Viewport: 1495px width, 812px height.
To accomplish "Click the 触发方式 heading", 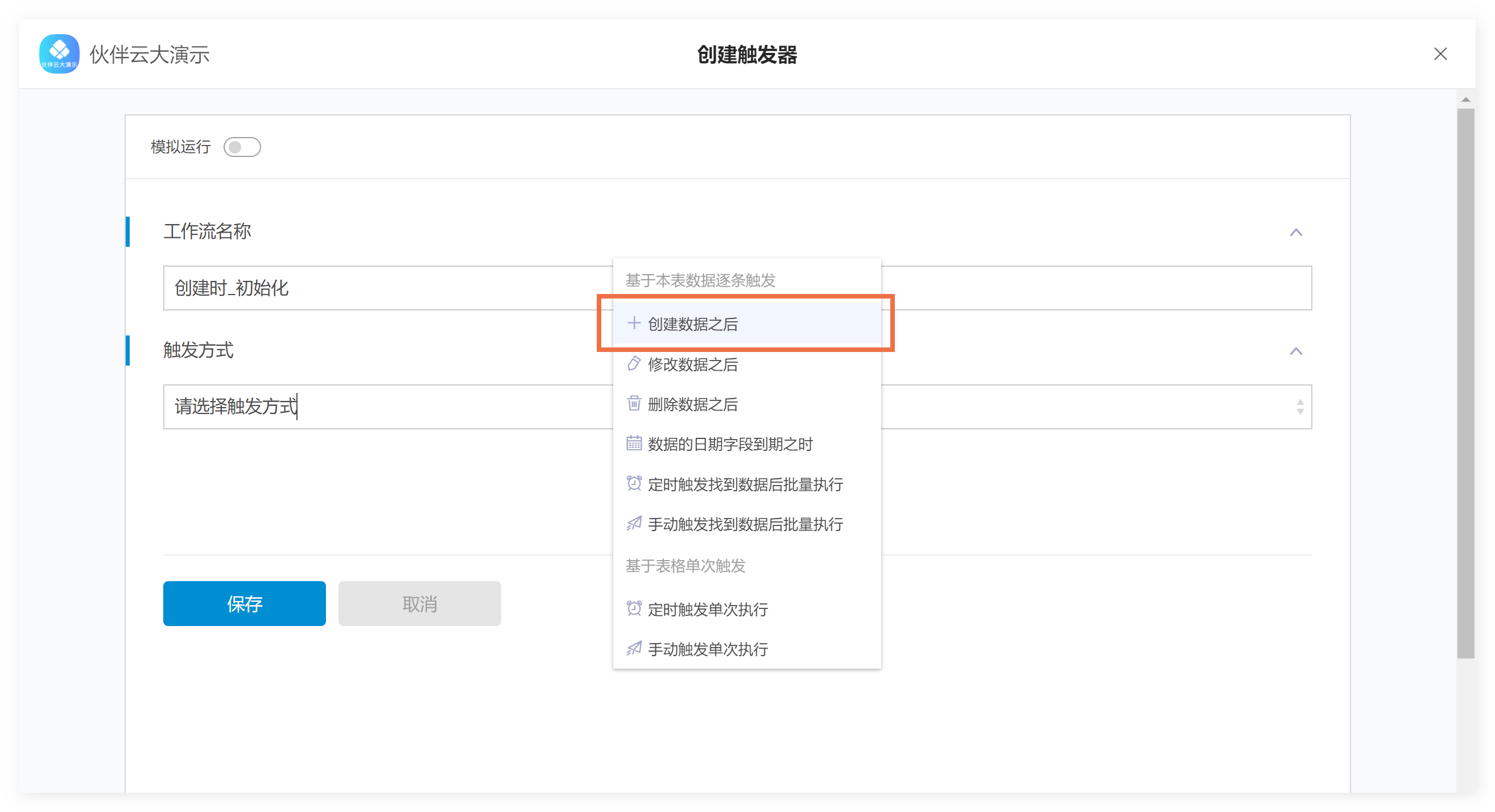I will click(198, 350).
